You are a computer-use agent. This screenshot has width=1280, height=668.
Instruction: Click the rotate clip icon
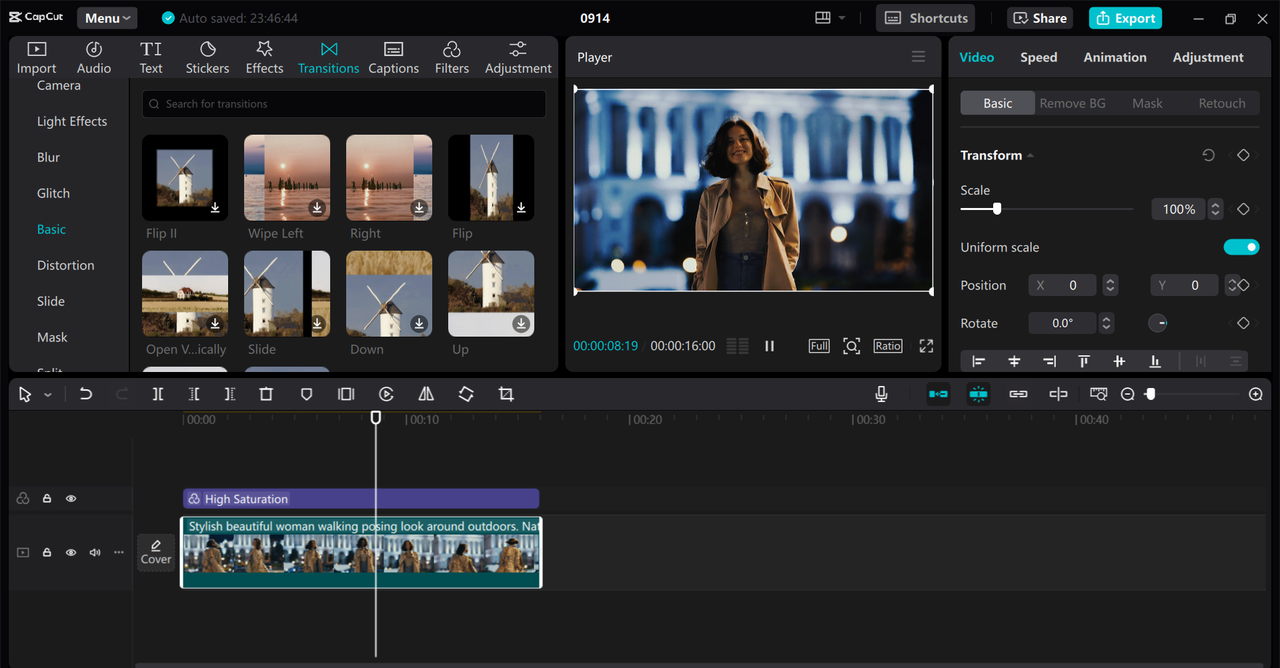pyautogui.click(x=466, y=394)
